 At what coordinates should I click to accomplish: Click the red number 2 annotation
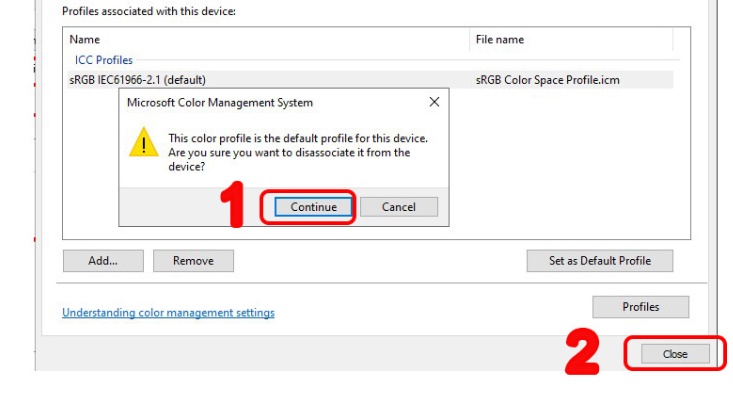point(582,352)
